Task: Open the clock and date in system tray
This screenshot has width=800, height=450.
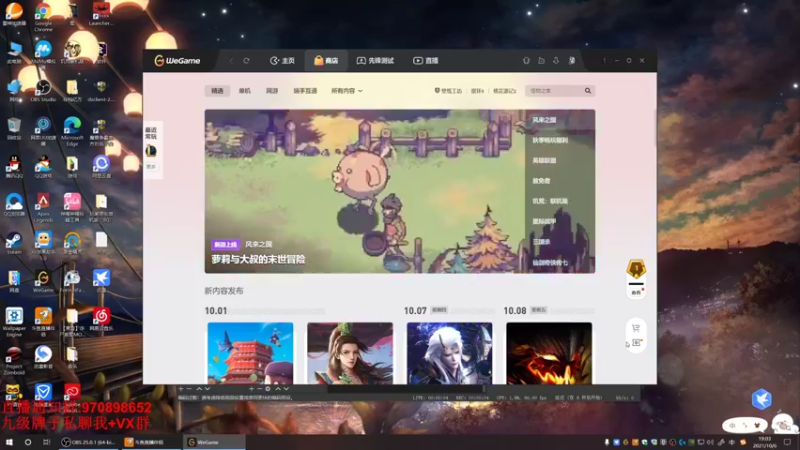Action: pyautogui.click(x=764, y=442)
